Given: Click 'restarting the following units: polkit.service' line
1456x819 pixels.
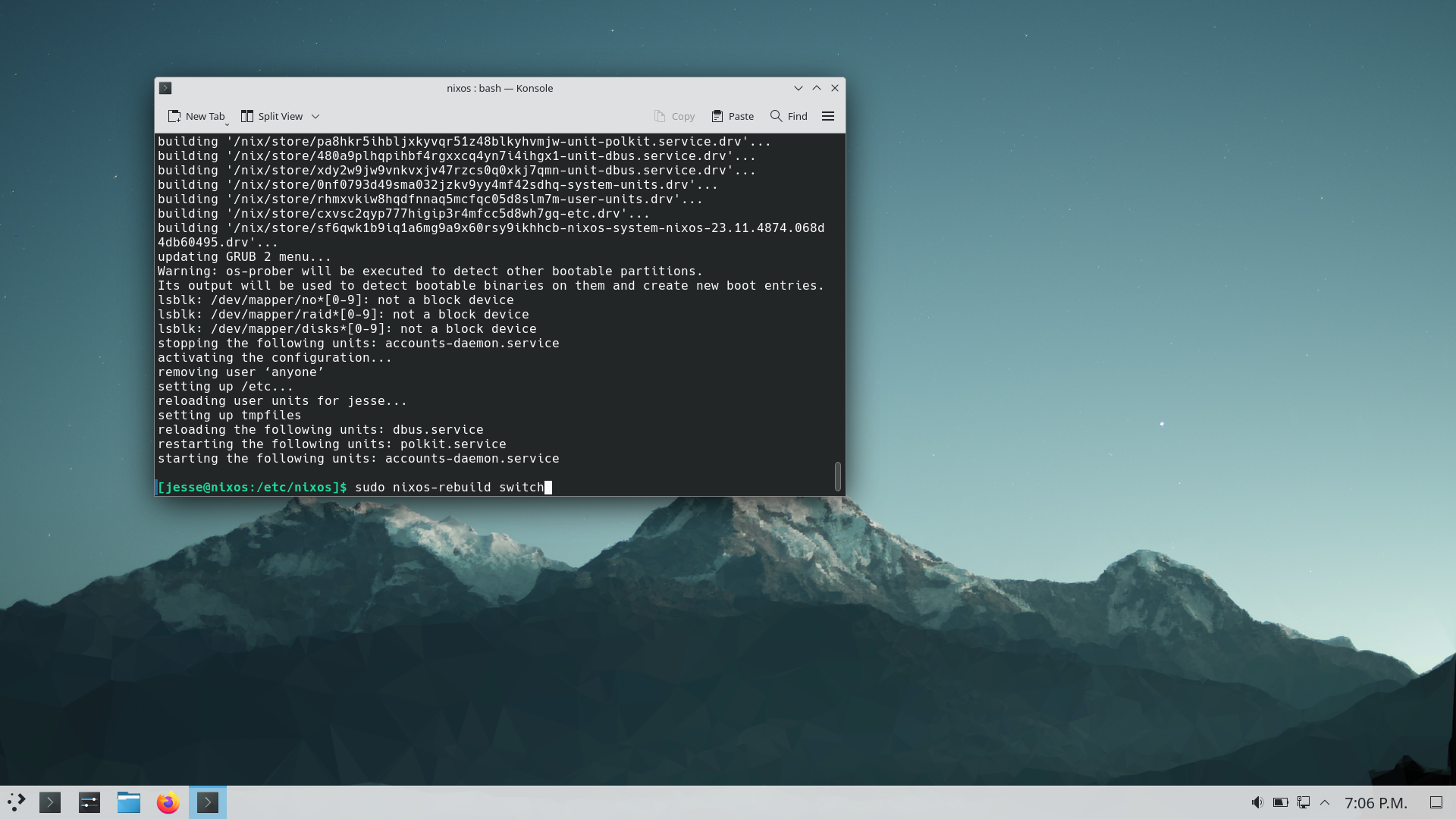Looking at the screenshot, I should [331, 444].
